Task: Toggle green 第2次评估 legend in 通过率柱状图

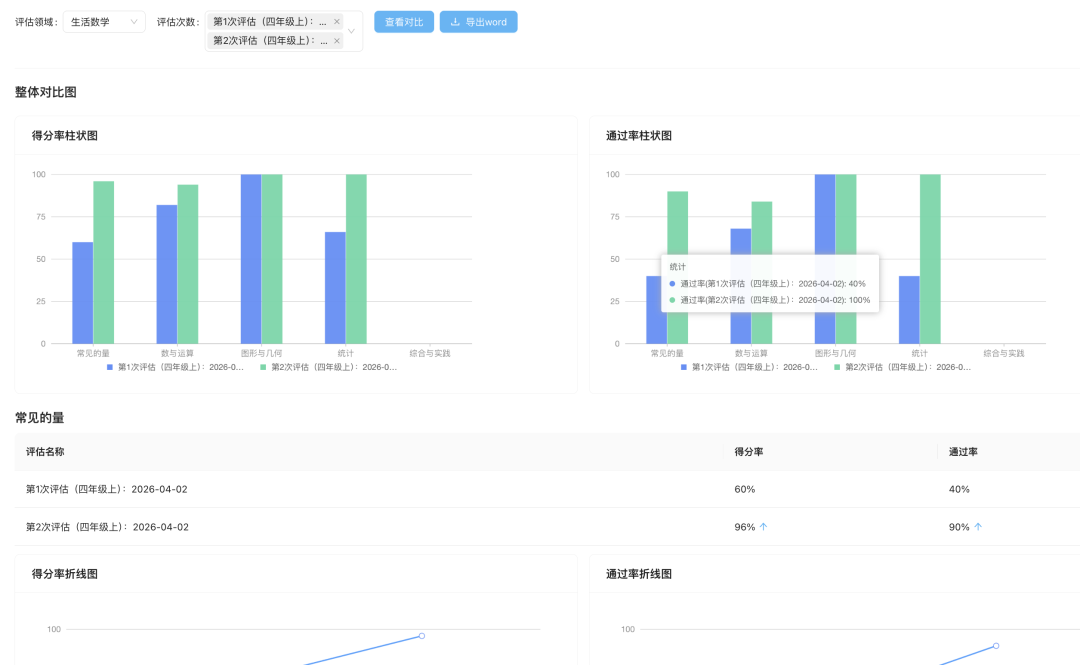Action: tap(902, 367)
